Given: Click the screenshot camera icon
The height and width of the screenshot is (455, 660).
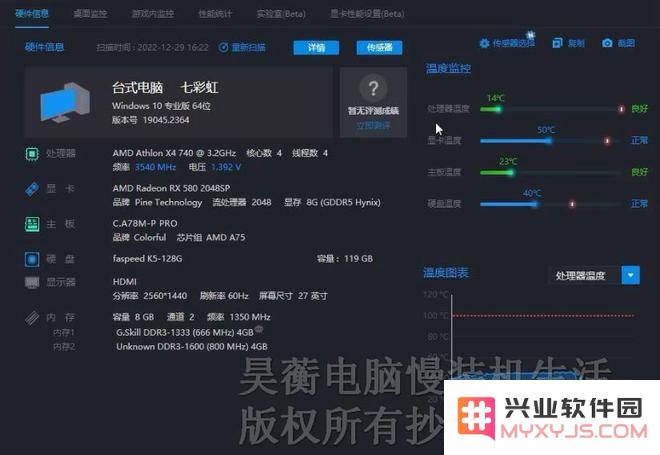Looking at the screenshot, I should click(x=607, y=43).
